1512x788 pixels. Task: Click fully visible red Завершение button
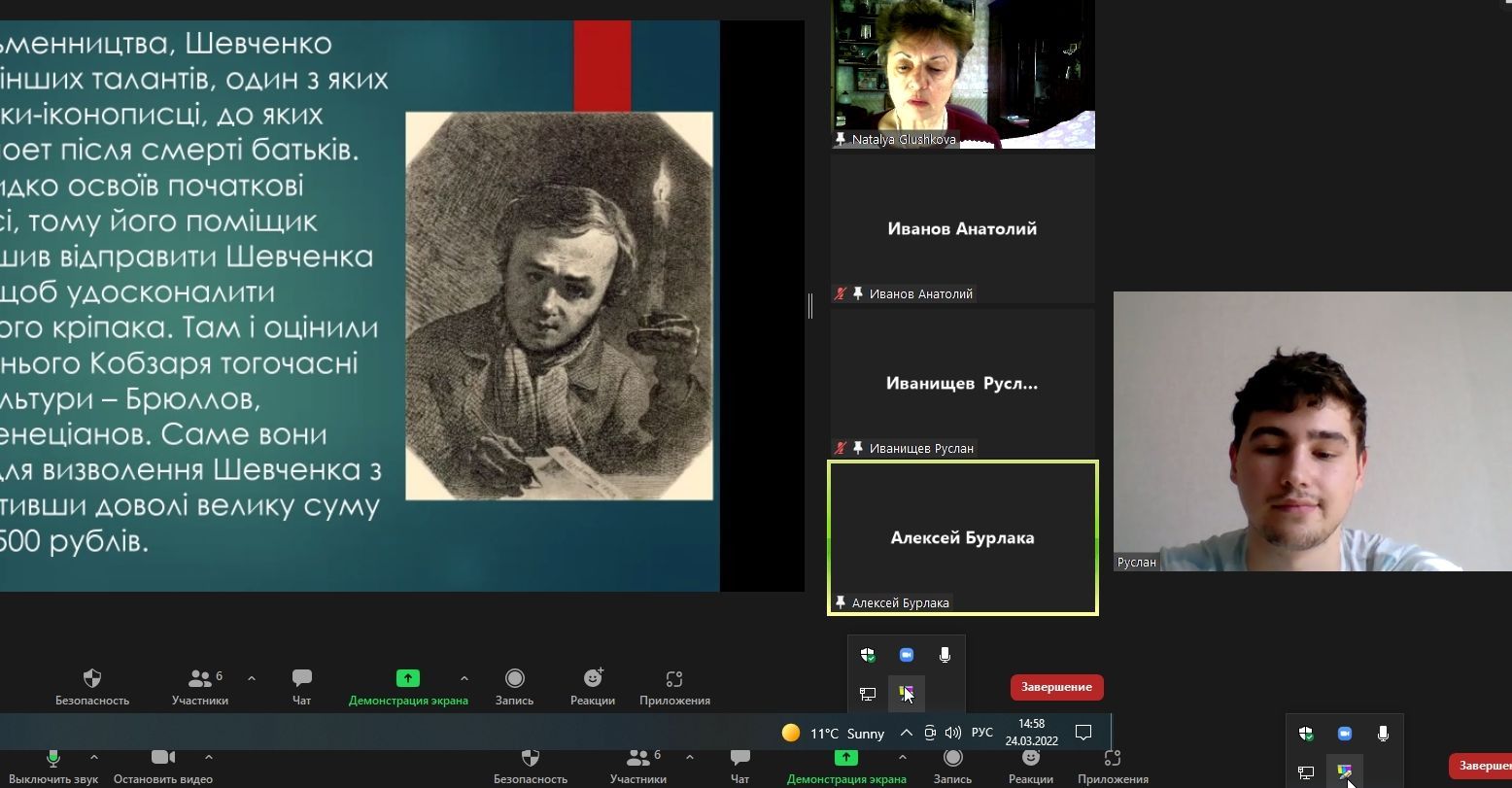[1056, 687]
